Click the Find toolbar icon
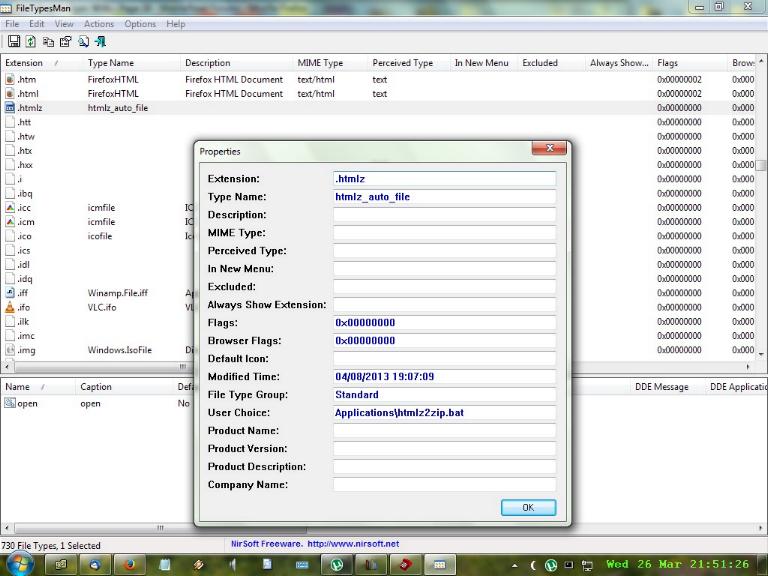Viewport: 768px width, 576px height. point(83,42)
